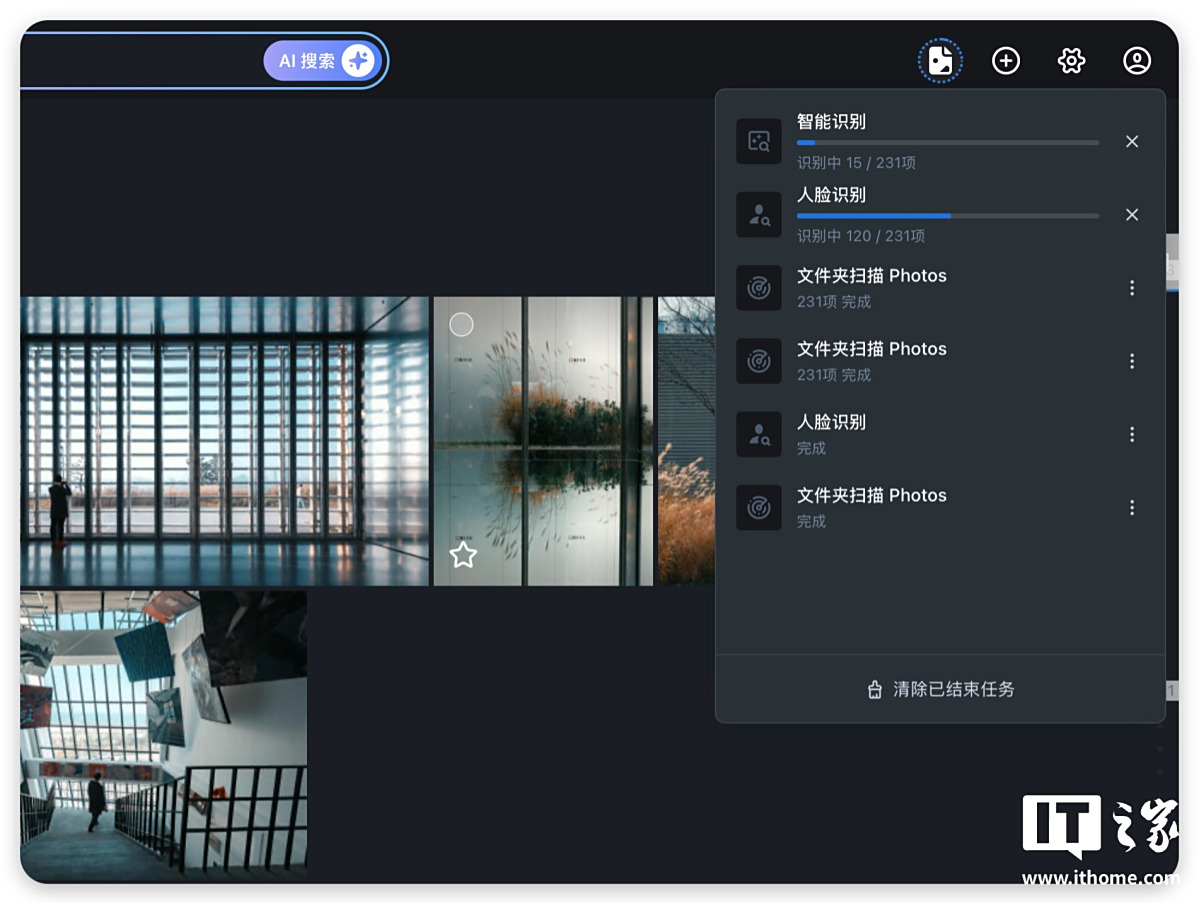Cancel the 智能识别 task
This screenshot has width=1199, height=903.
(x=1132, y=142)
